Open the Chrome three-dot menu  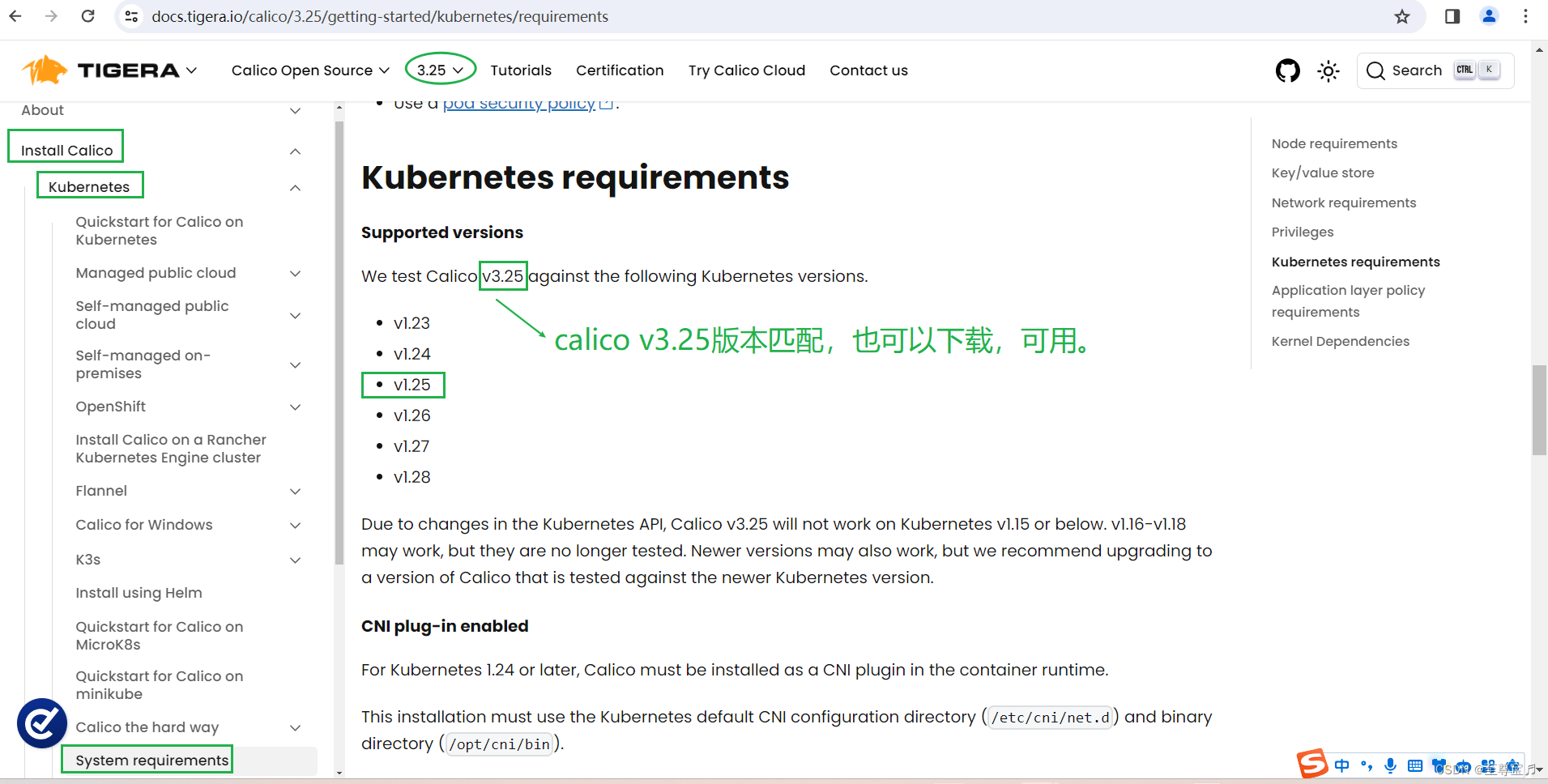click(x=1525, y=16)
